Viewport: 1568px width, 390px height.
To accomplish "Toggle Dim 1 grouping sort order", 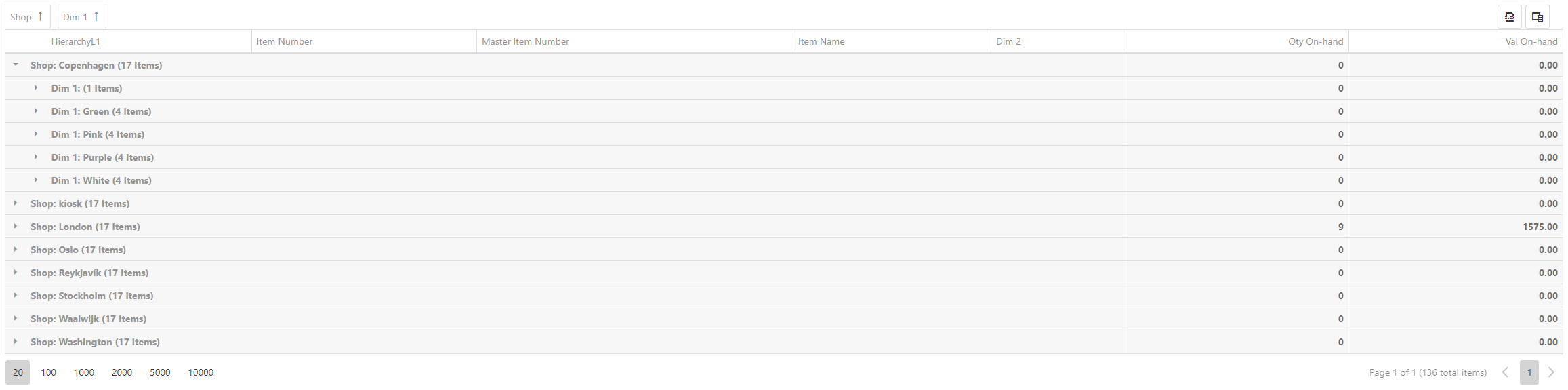I will [82, 17].
